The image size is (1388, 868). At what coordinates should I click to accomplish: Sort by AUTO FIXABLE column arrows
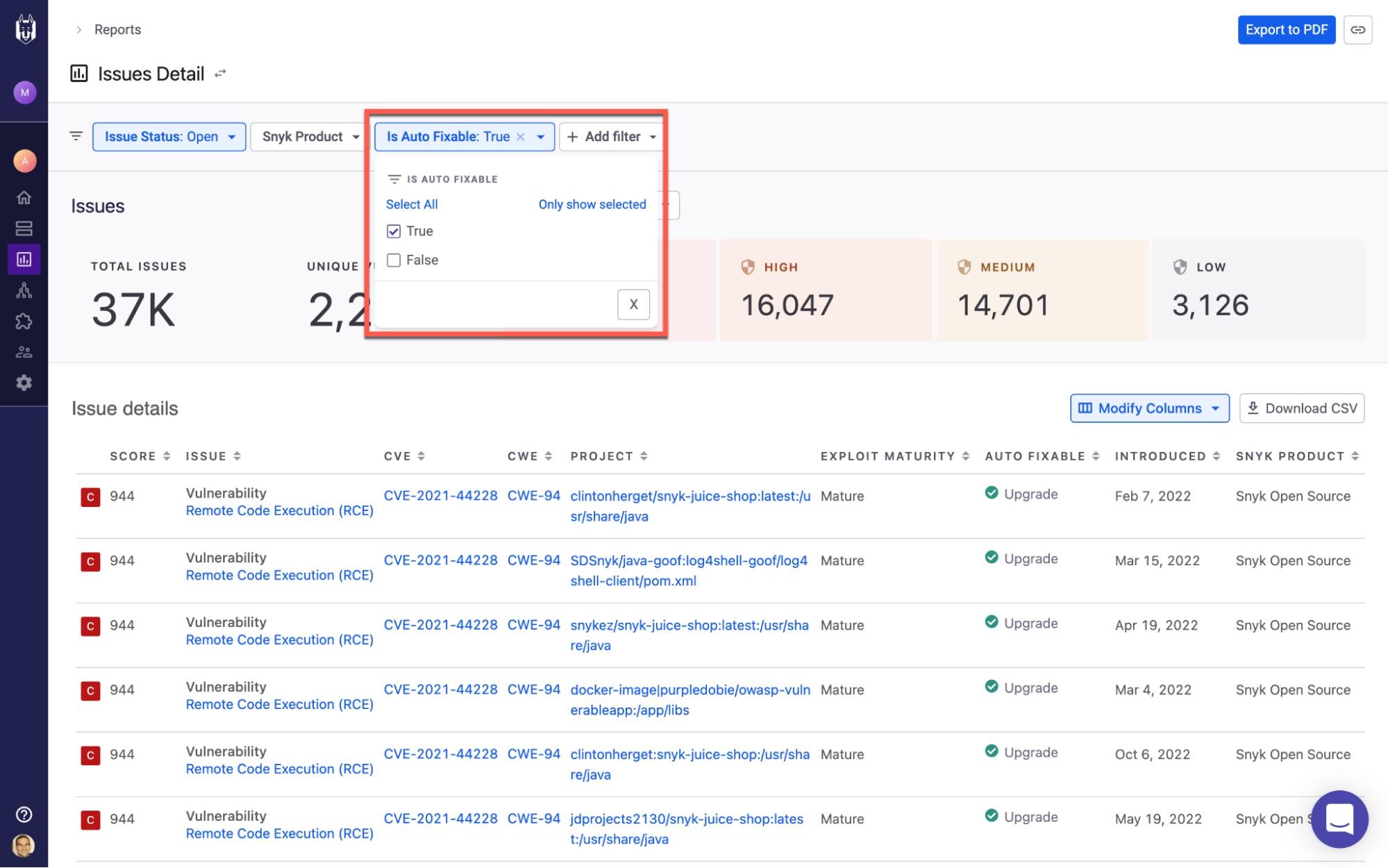[1096, 456]
